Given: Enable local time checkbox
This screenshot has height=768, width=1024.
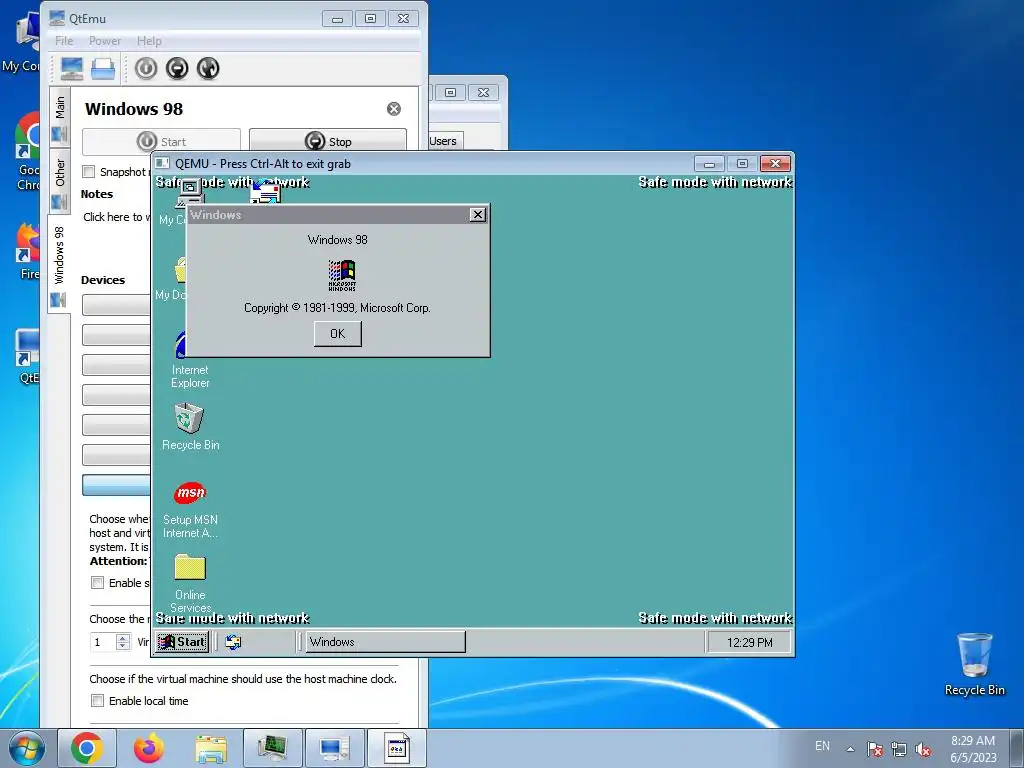Looking at the screenshot, I should tap(97, 701).
